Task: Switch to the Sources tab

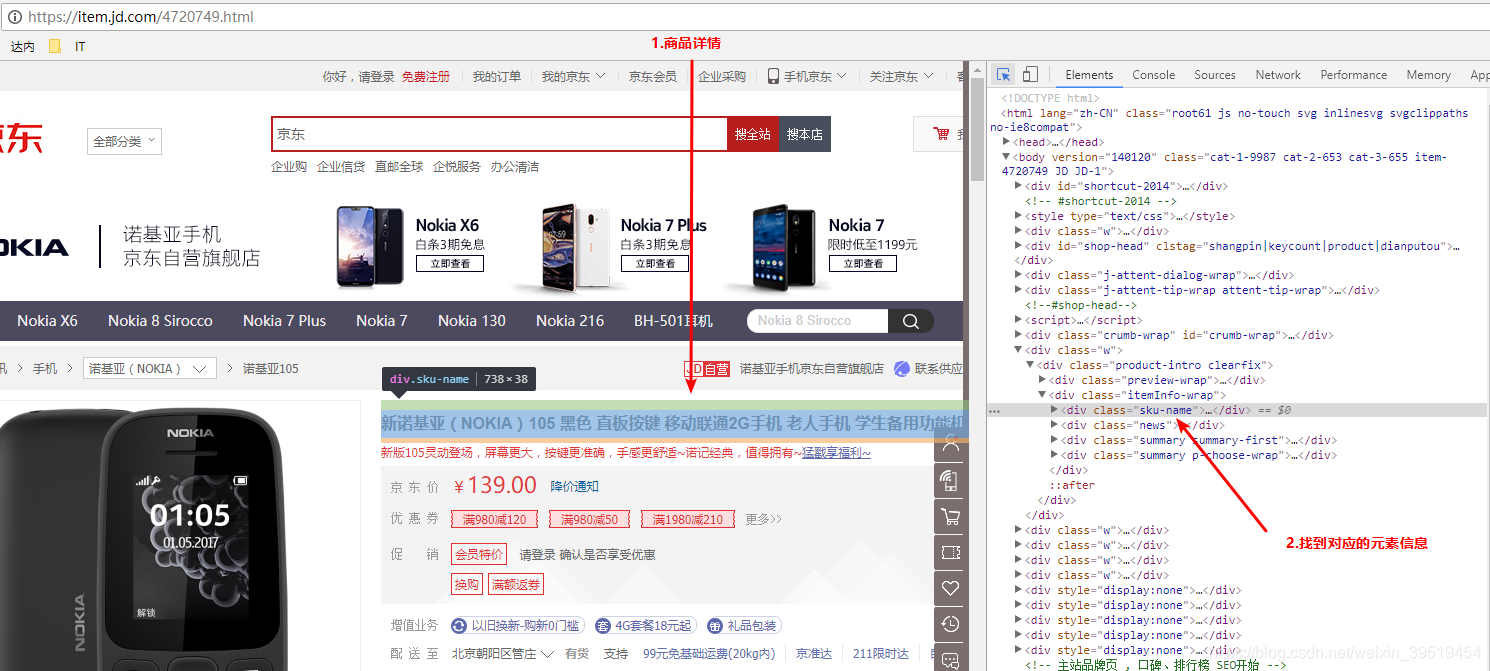Action: pyautogui.click(x=1215, y=75)
